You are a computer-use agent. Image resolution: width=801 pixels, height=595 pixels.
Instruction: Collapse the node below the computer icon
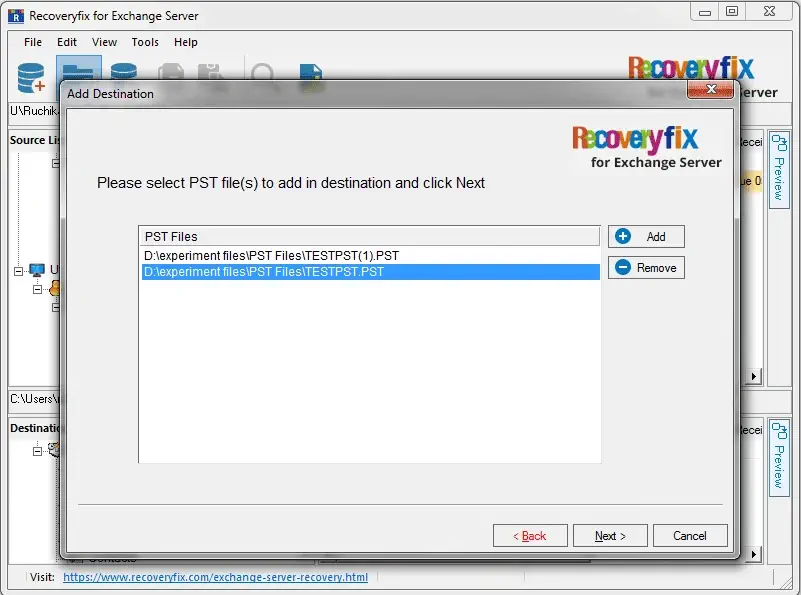pos(37,290)
